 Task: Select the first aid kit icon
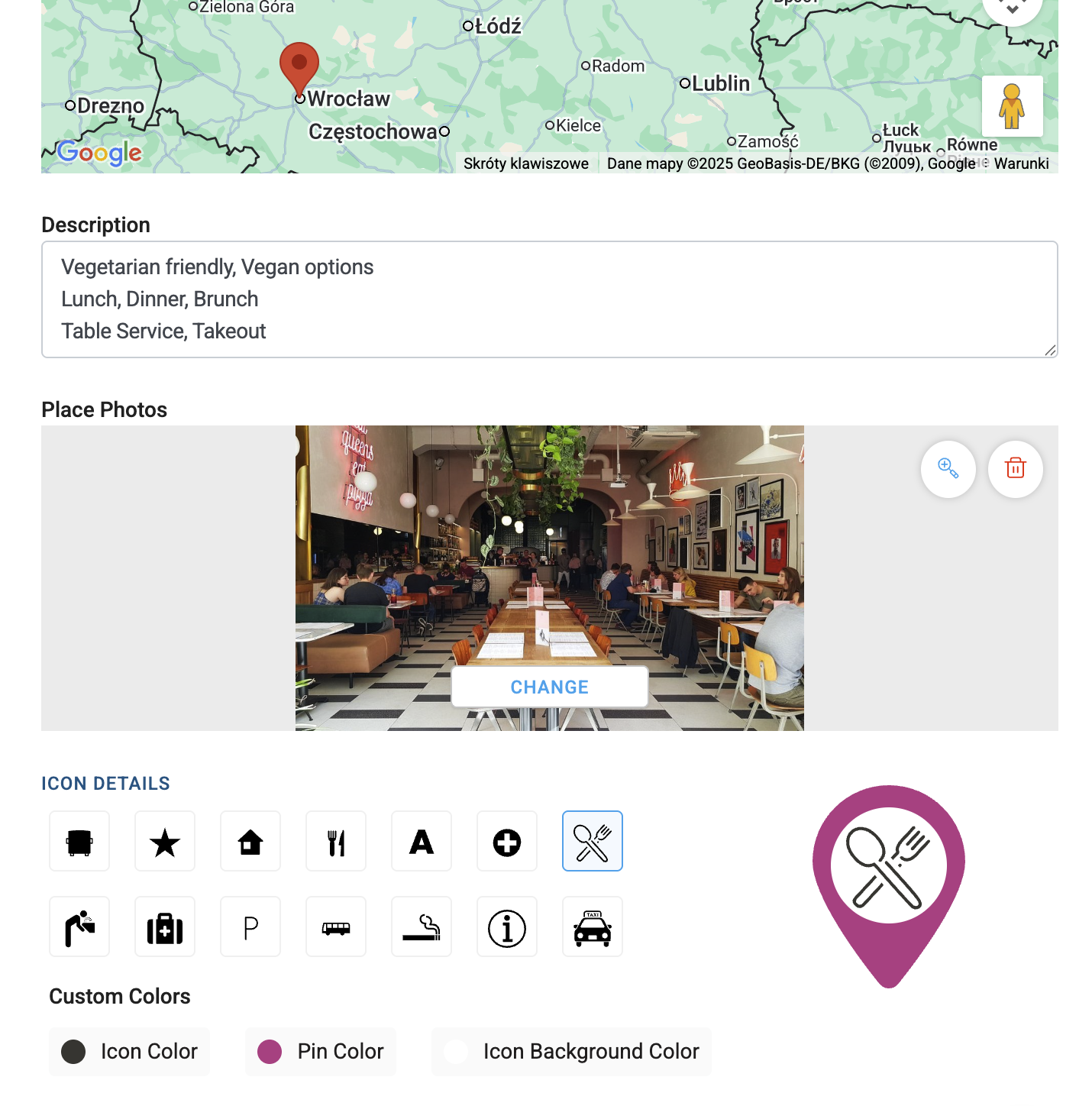(x=165, y=927)
